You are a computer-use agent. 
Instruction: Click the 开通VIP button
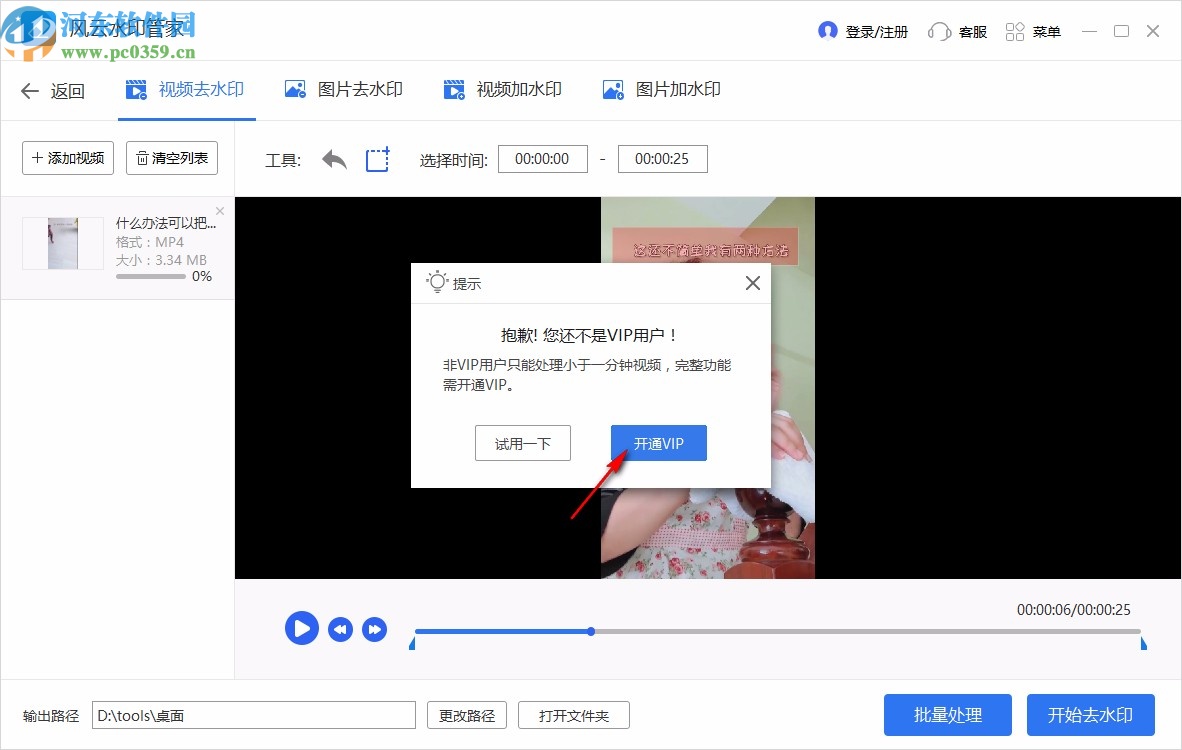(x=658, y=442)
